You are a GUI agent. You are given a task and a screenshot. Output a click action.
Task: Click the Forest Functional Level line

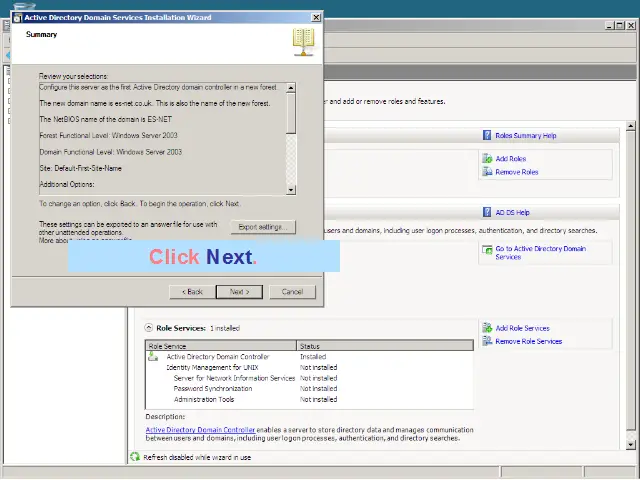108,135
